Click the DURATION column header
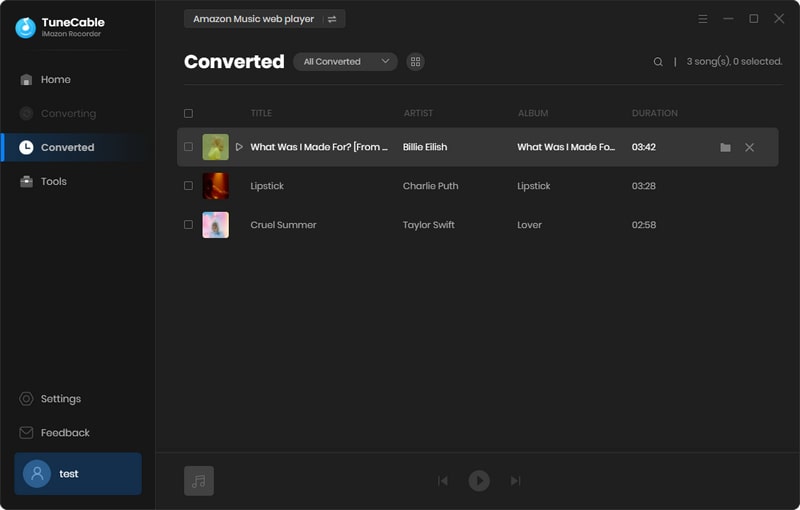Viewport: 800px width, 510px height. click(x=655, y=113)
